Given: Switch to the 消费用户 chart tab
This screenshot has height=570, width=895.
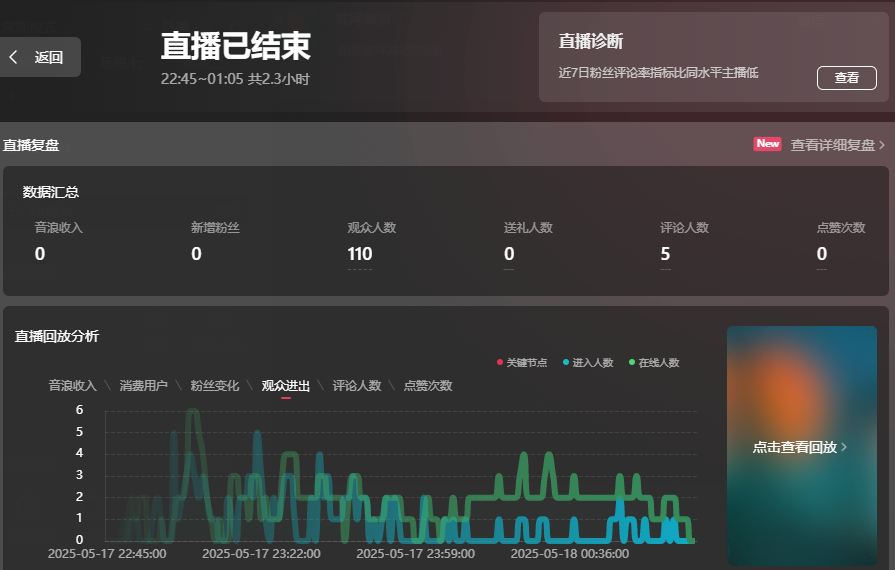Looking at the screenshot, I should 143,386.
